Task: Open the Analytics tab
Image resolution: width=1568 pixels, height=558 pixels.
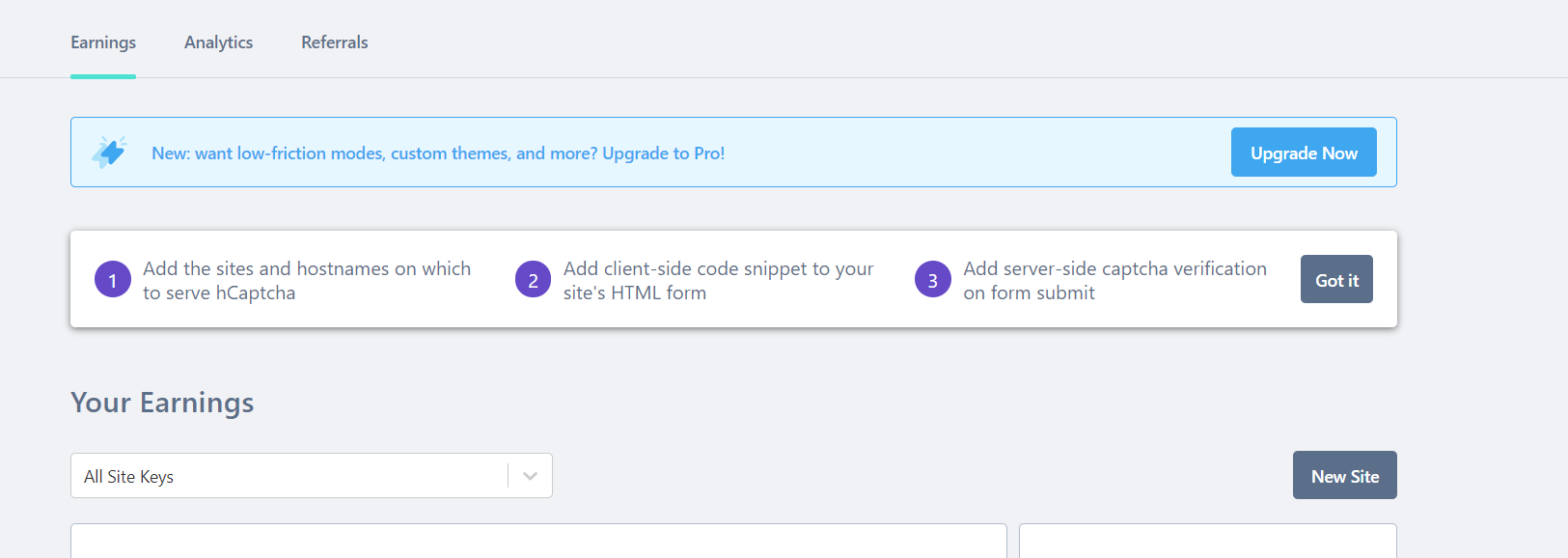Action: pos(218,42)
